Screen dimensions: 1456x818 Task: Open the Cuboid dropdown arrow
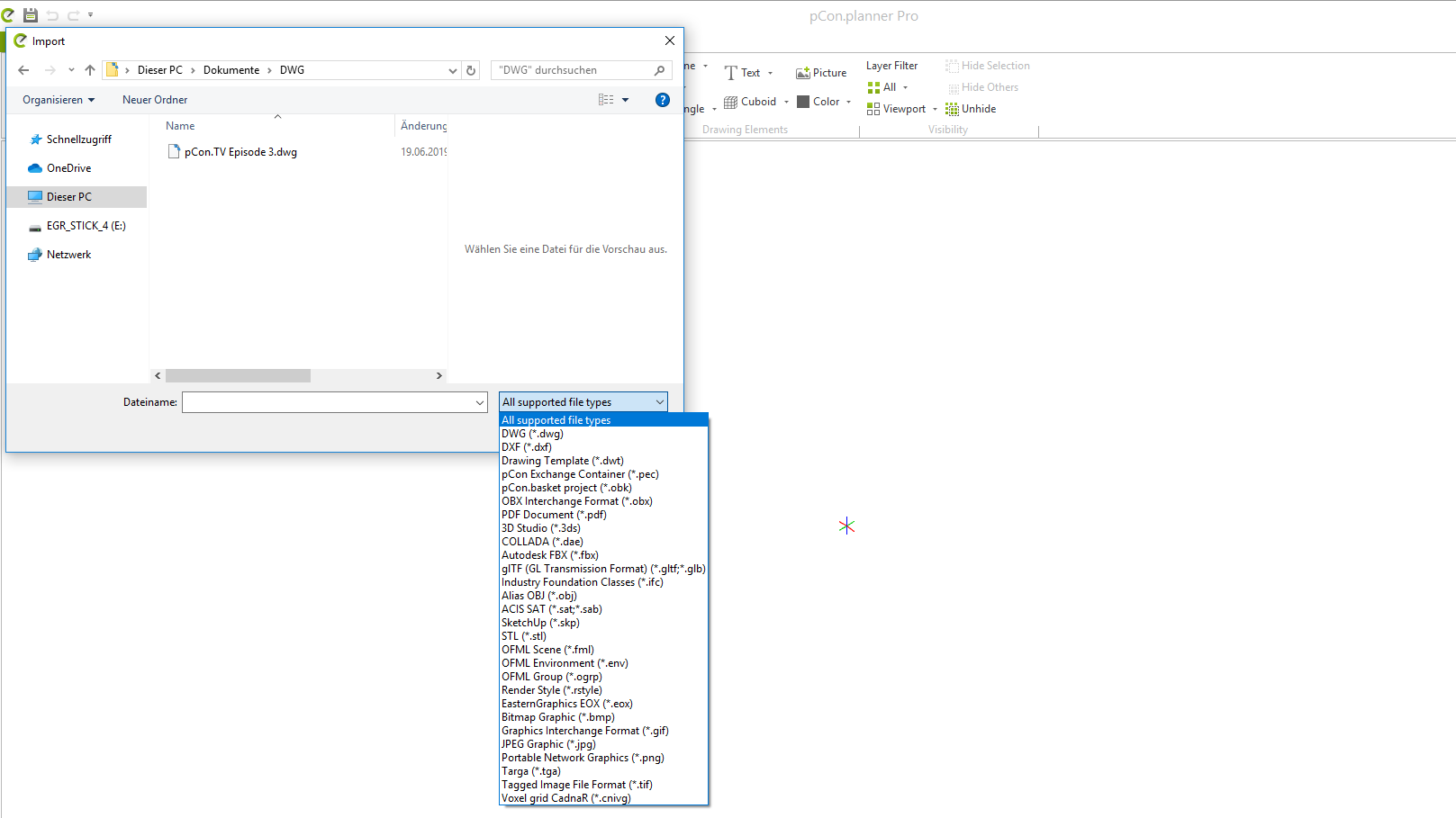tap(786, 102)
